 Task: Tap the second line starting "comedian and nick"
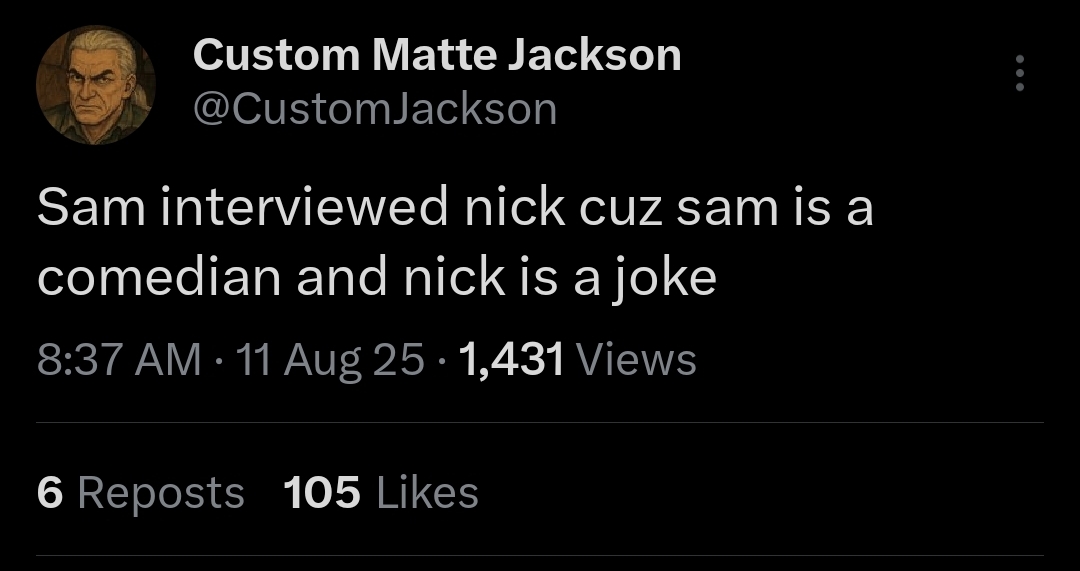click(x=377, y=279)
